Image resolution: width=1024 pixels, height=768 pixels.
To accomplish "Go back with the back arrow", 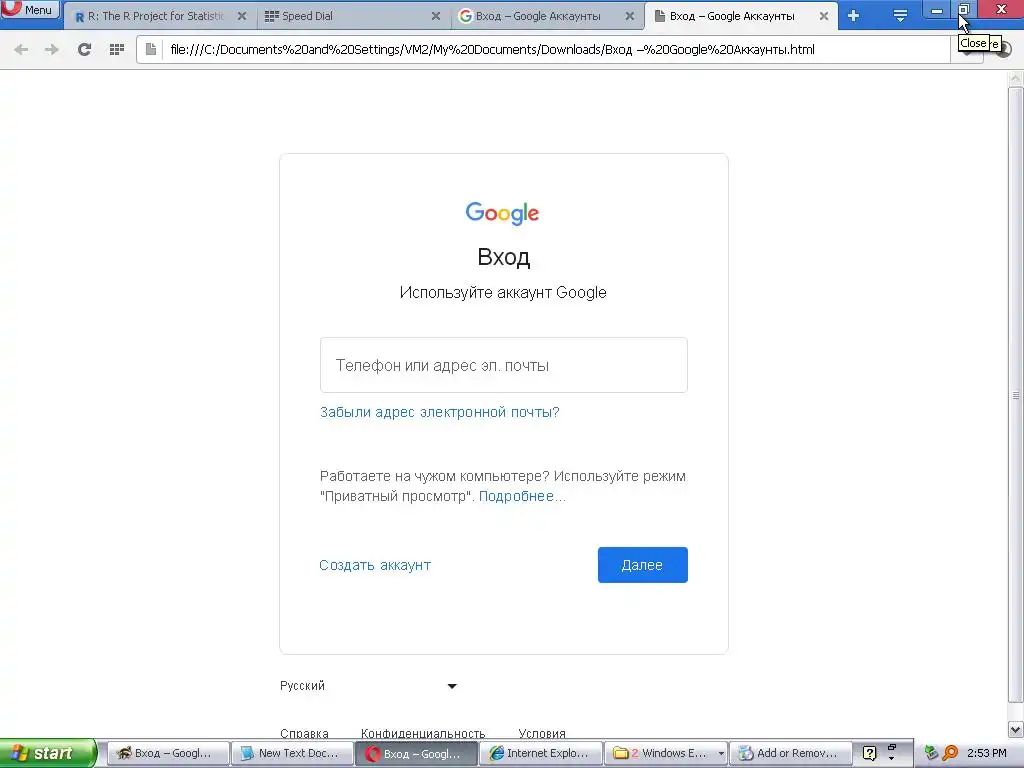I will point(21,49).
